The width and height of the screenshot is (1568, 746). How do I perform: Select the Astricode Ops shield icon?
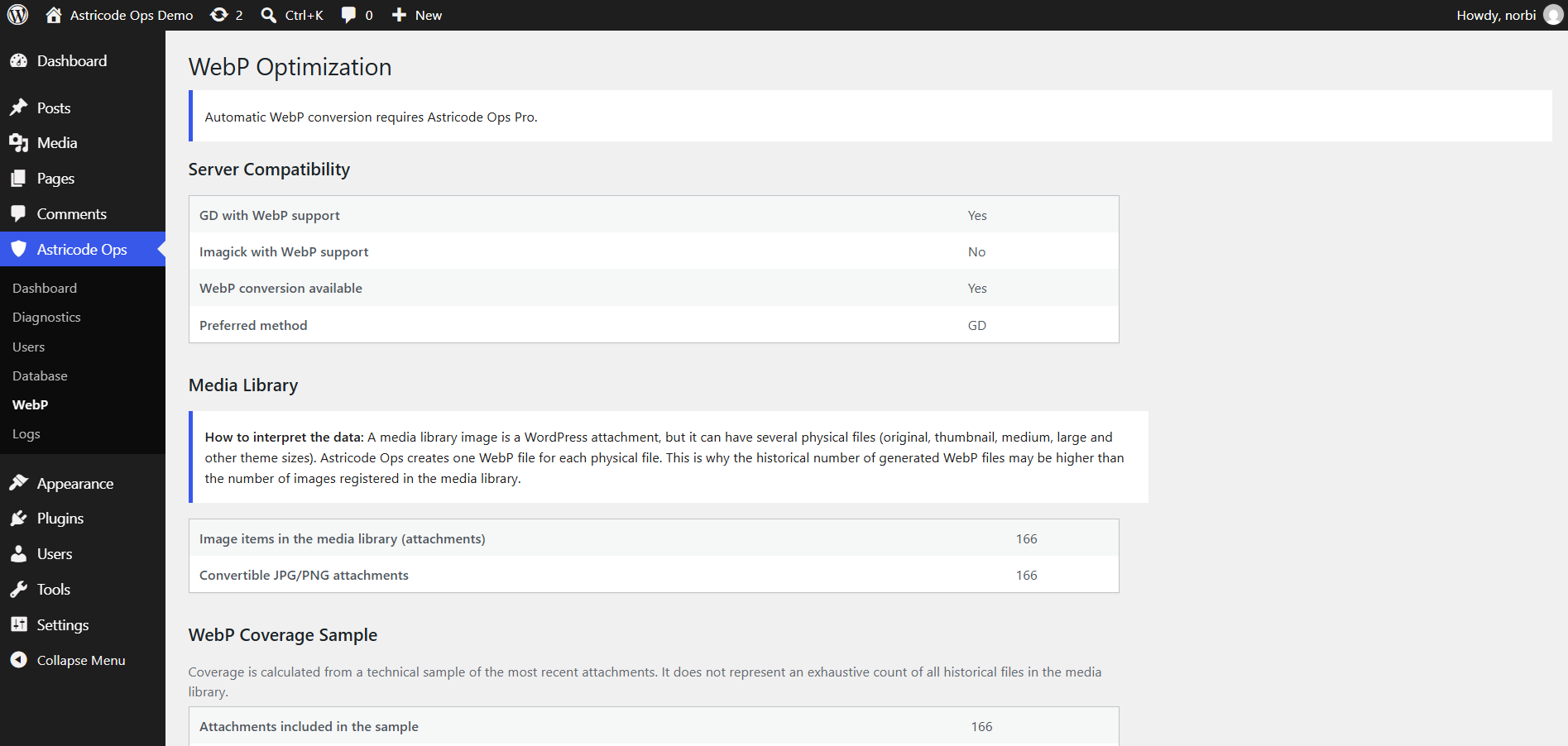(18, 249)
